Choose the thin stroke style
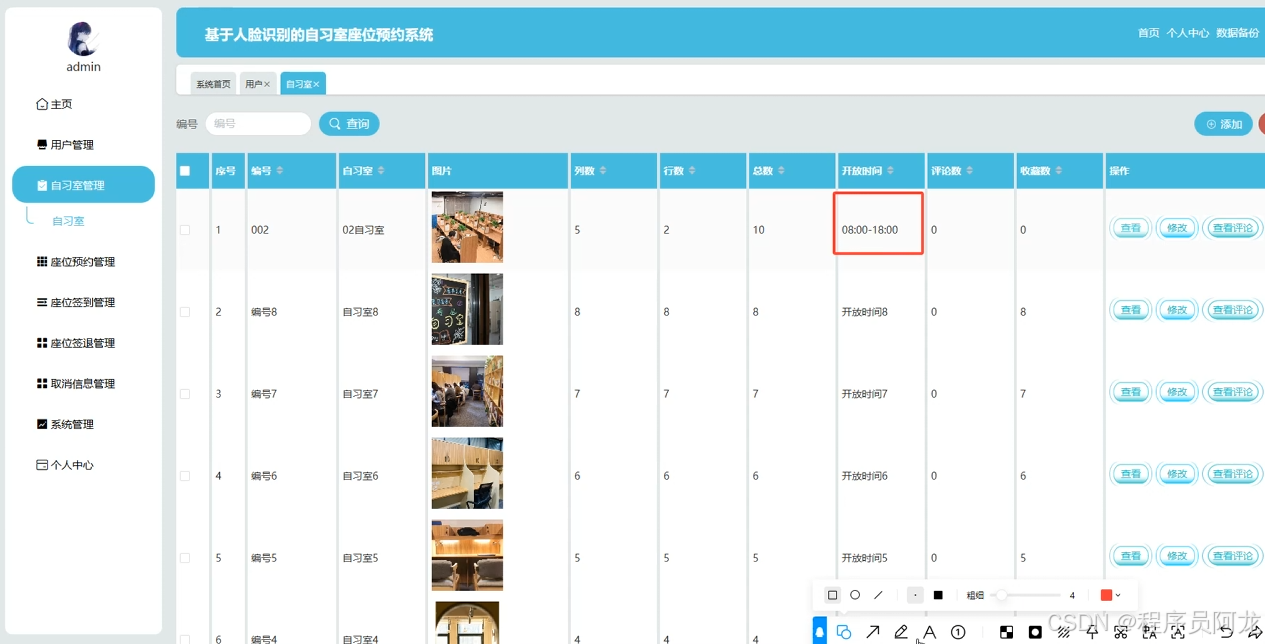 [915, 595]
